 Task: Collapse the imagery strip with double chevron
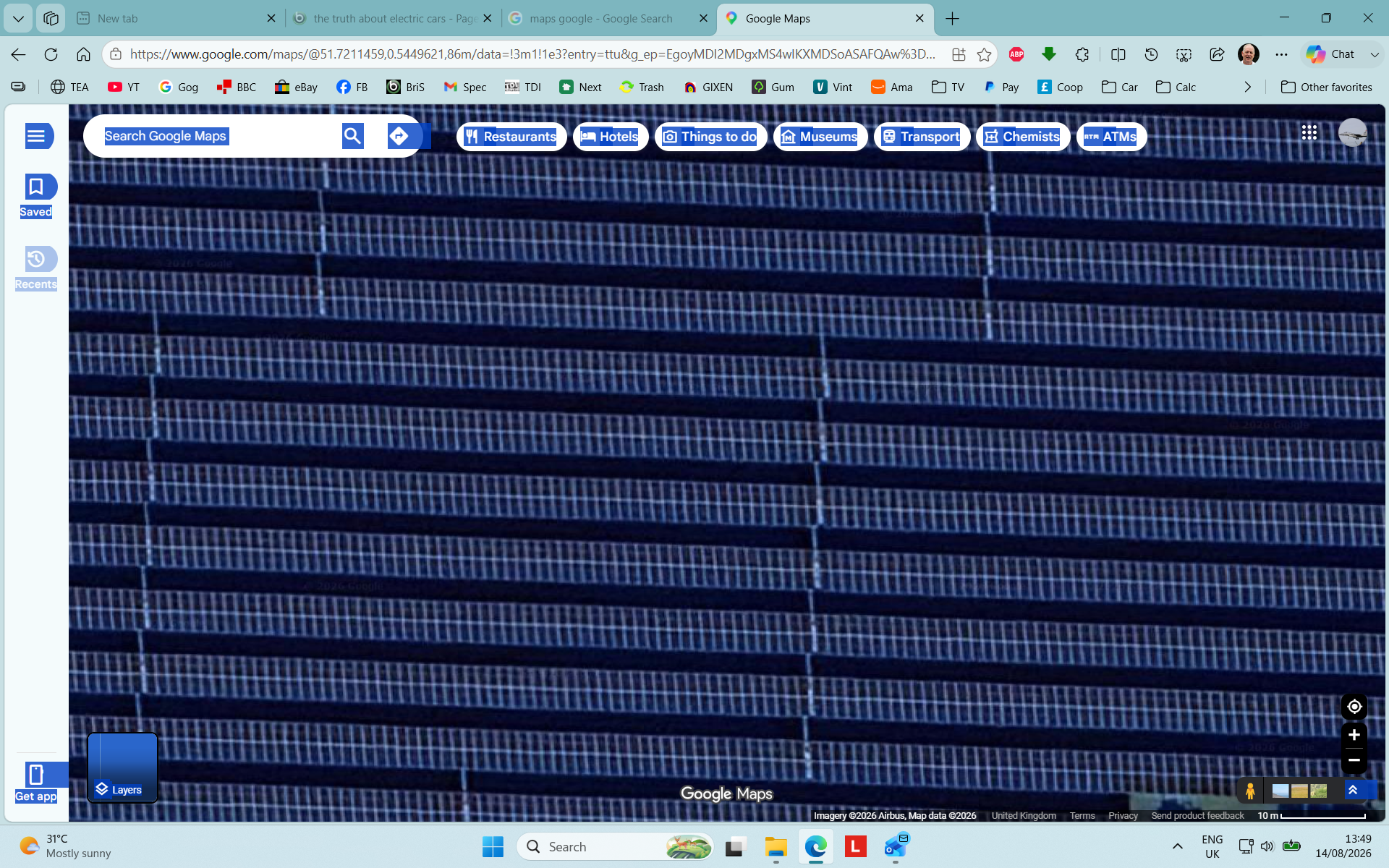pos(1353,791)
